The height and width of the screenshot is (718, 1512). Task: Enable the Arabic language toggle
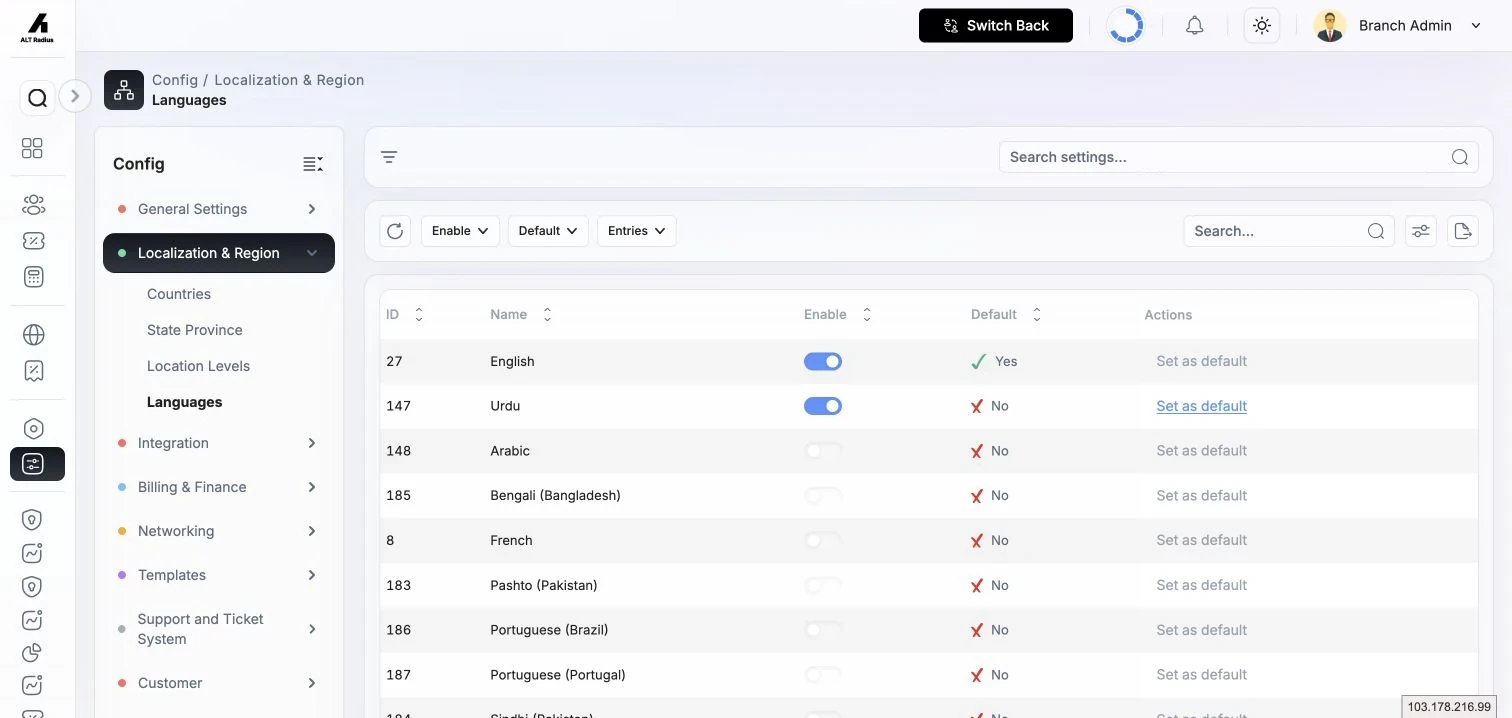[x=823, y=451]
